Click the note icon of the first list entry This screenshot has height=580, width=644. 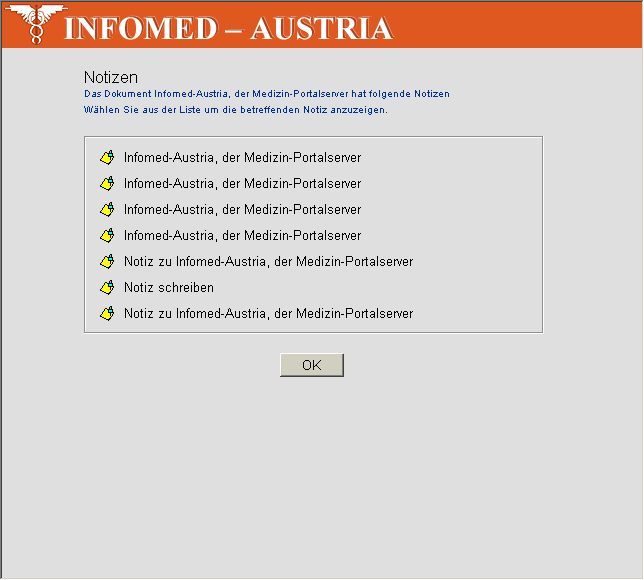(x=107, y=158)
